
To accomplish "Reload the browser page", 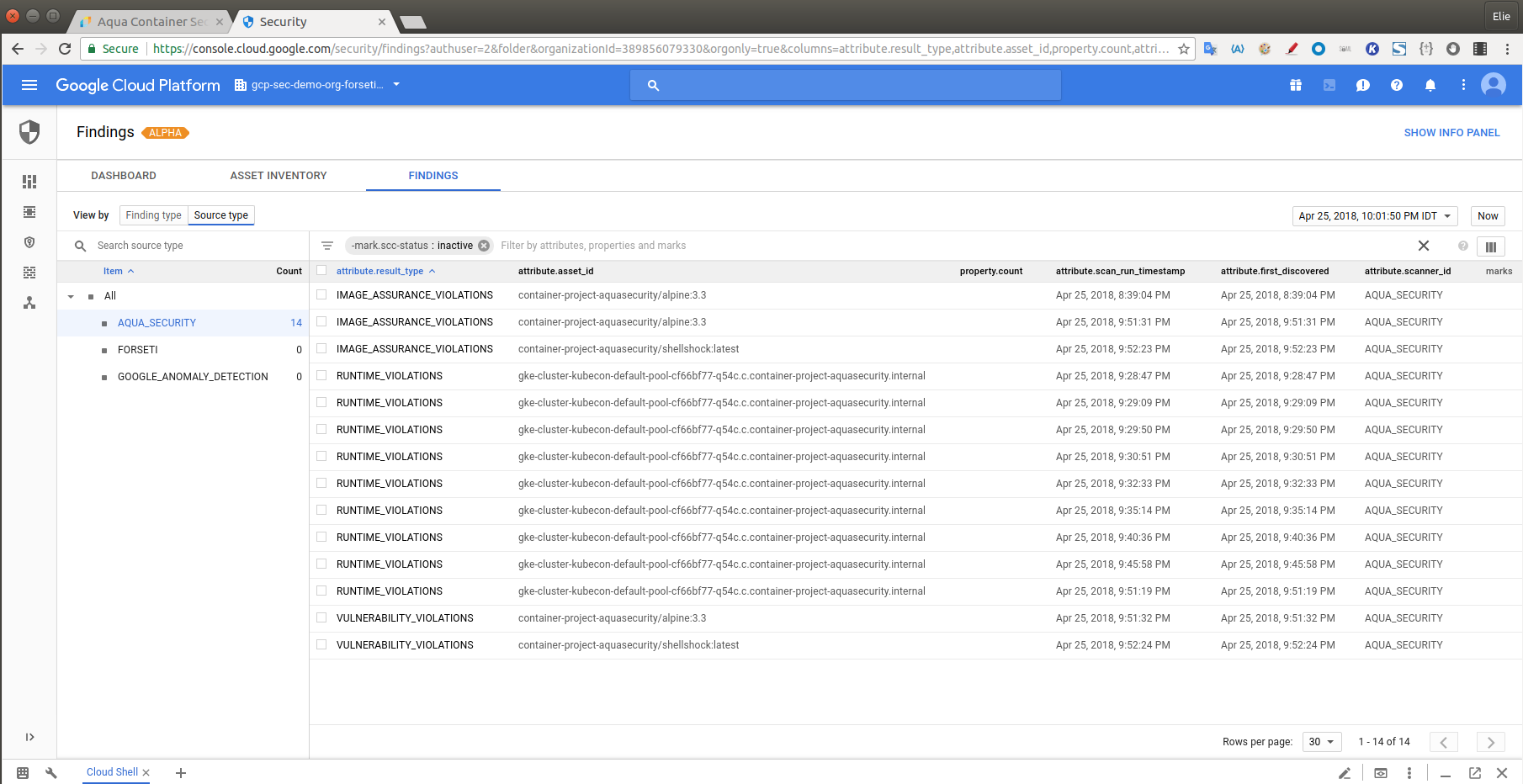I will [65, 49].
